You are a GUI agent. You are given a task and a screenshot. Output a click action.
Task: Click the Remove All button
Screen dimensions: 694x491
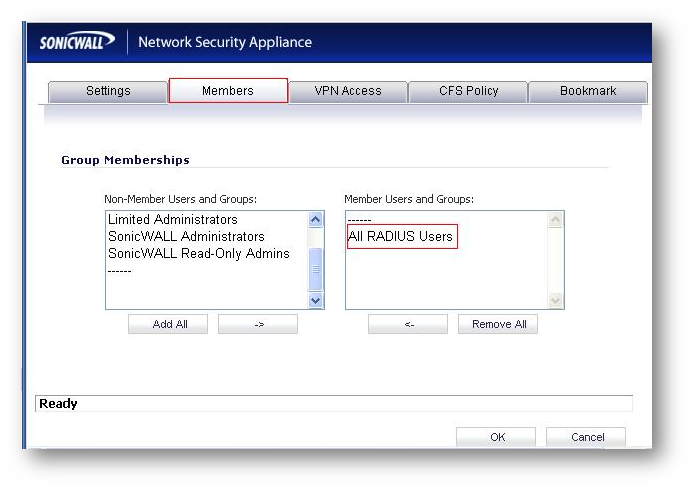498,324
